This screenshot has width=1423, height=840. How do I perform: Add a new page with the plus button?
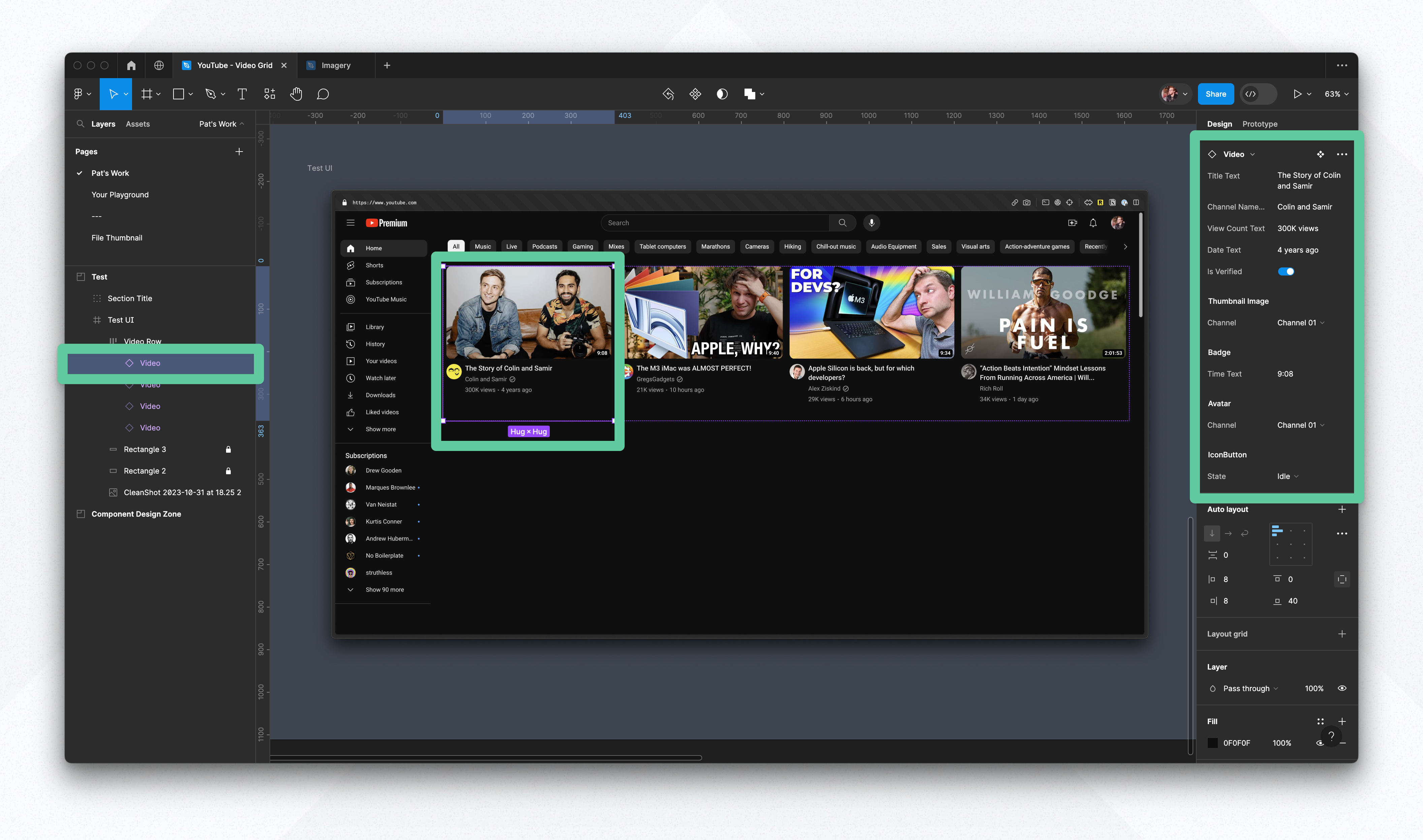point(239,151)
